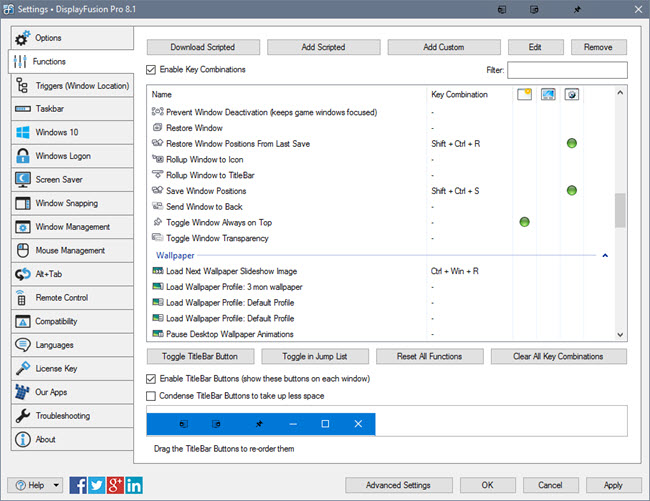Screen dimensions: 650x501
Task: Open the Mouse Management tab
Action: coord(72,251)
